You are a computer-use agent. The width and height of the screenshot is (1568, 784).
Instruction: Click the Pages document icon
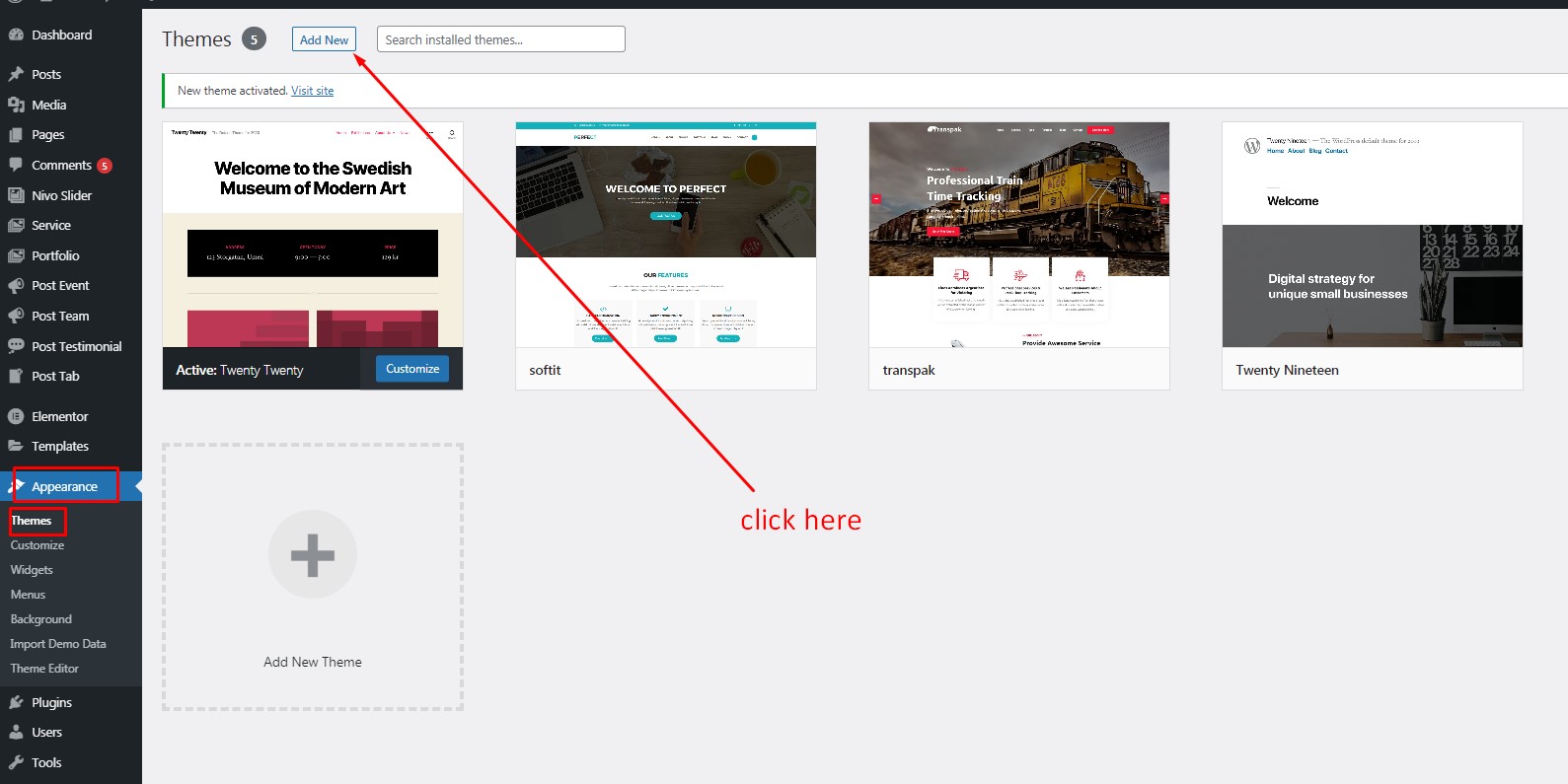(x=16, y=135)
